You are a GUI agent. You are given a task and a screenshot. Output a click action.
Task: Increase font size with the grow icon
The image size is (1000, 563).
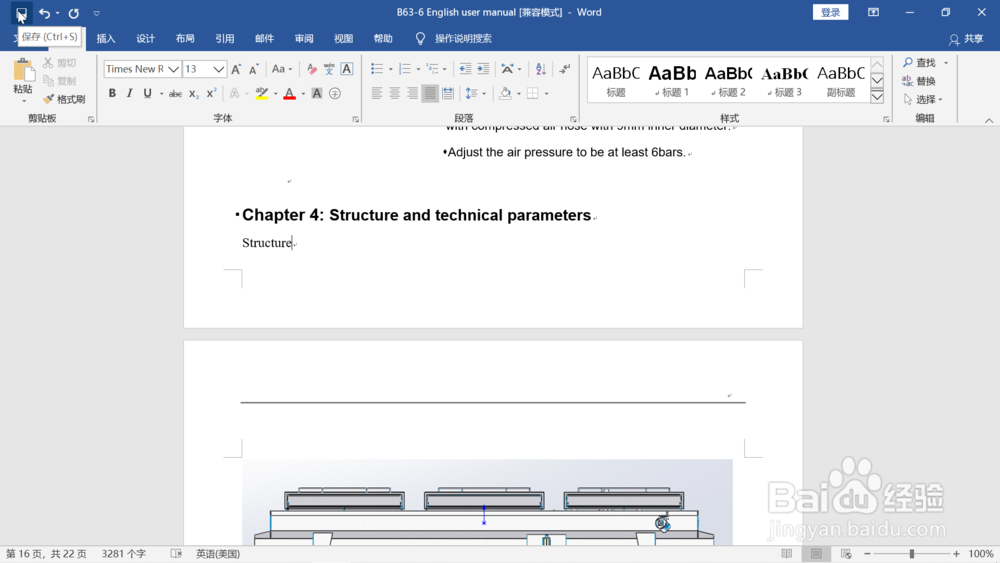236,69
